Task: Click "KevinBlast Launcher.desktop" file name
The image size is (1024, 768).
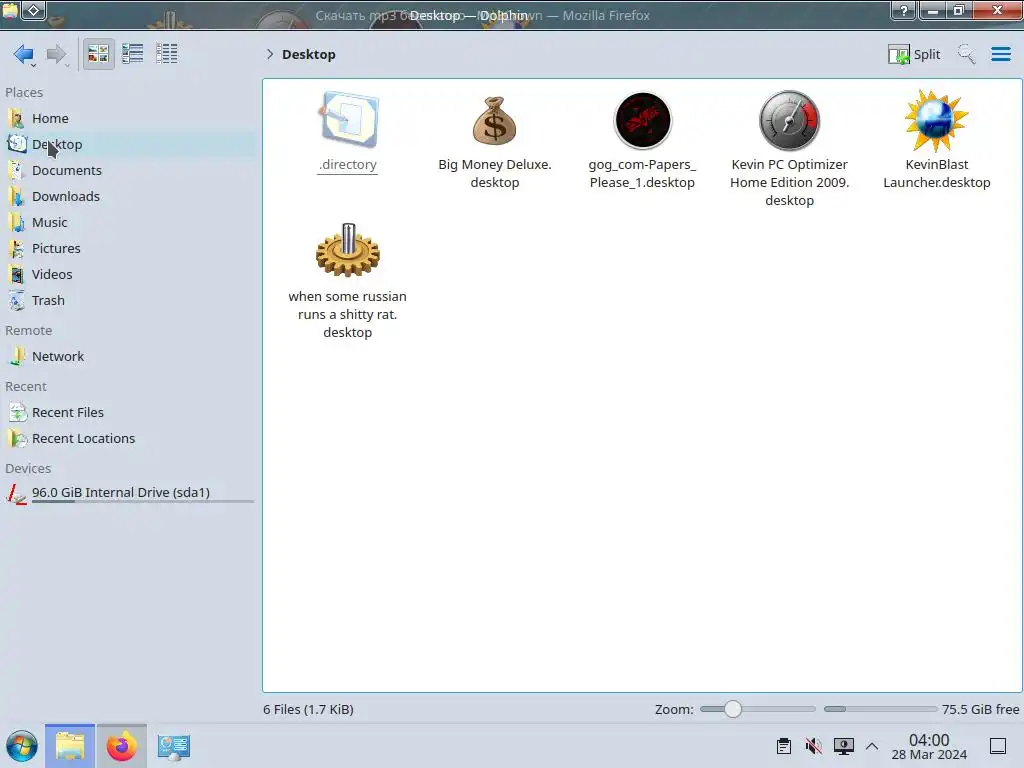Action: [936, 174]
